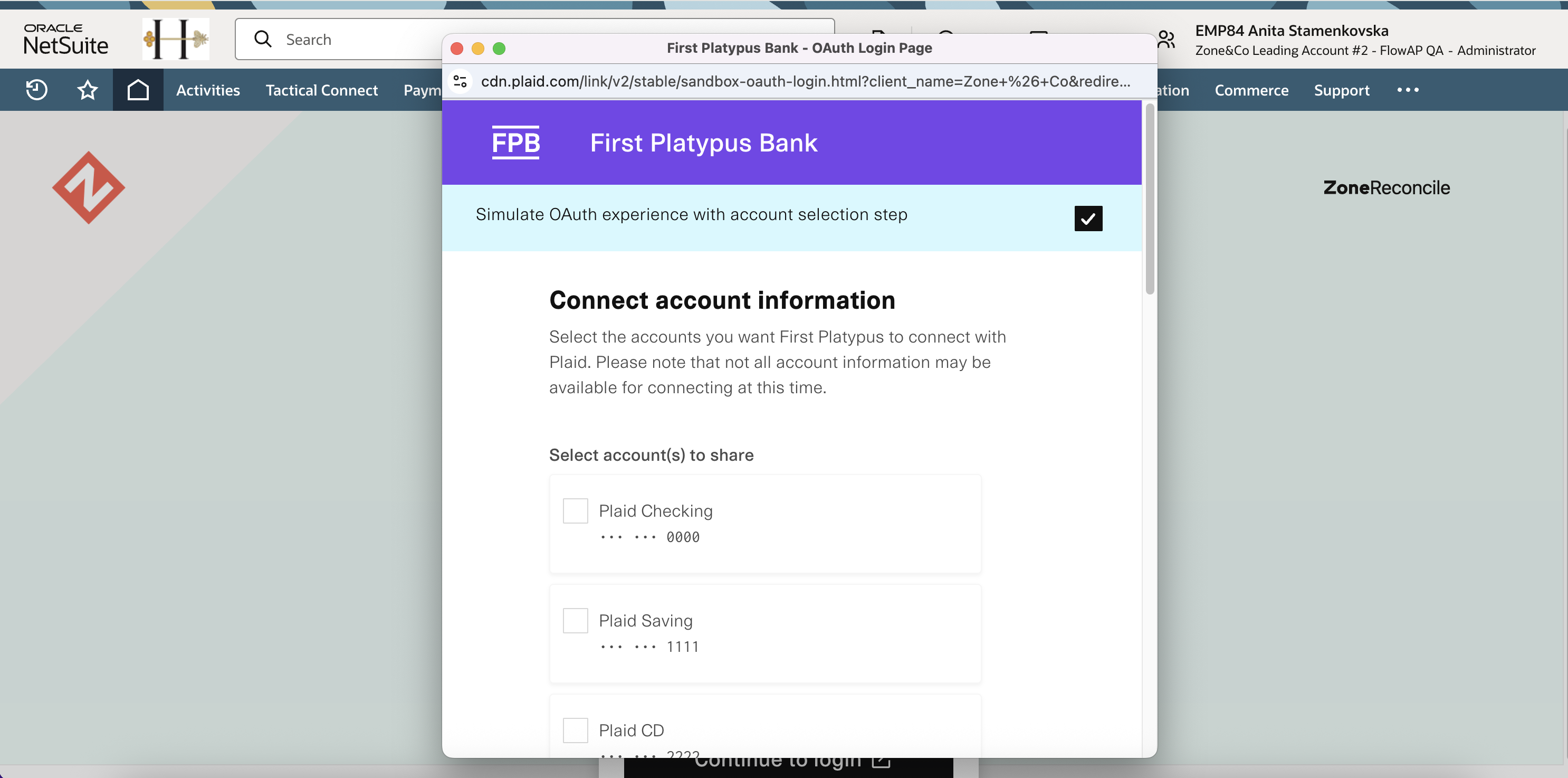Go to the Home icon
This screenshot has width=1568, height=778.
point(138,90)
